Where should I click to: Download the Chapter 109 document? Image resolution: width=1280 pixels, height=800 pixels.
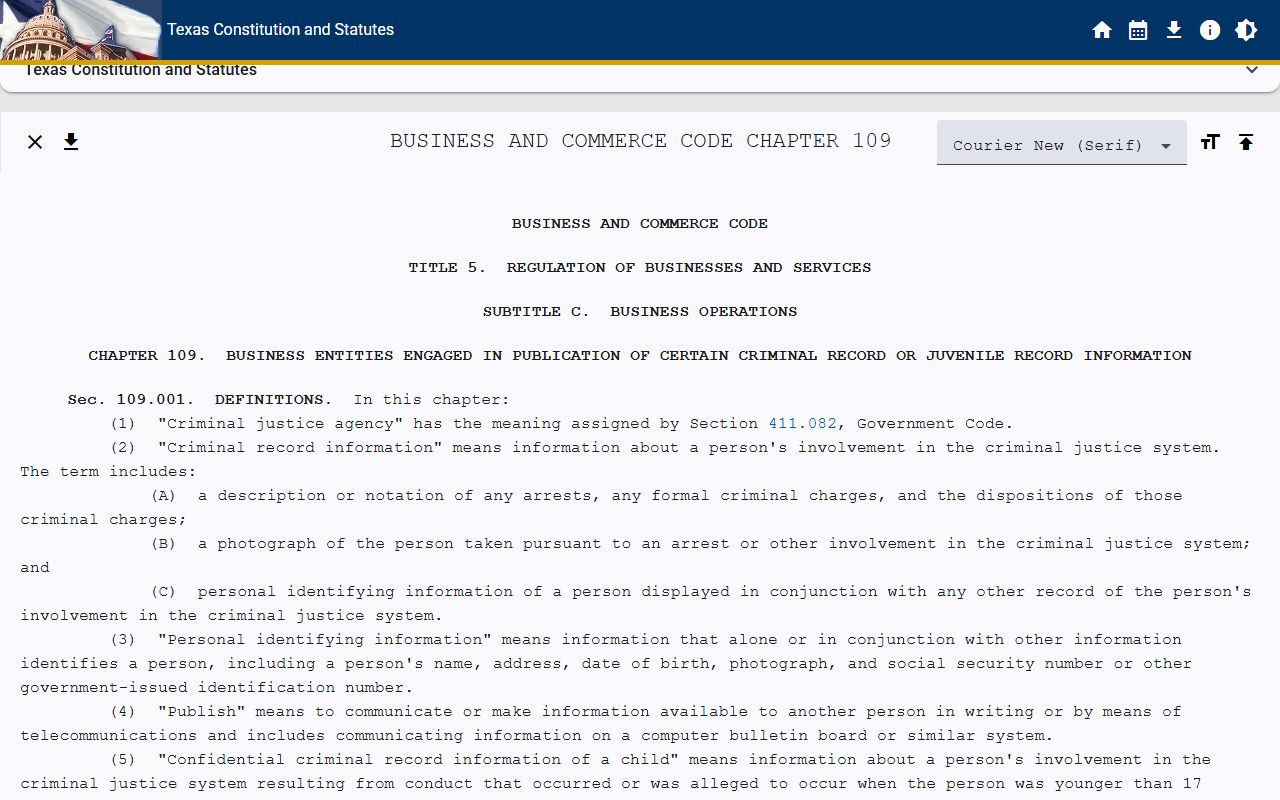pyautogui.click(x=71, y=142)
